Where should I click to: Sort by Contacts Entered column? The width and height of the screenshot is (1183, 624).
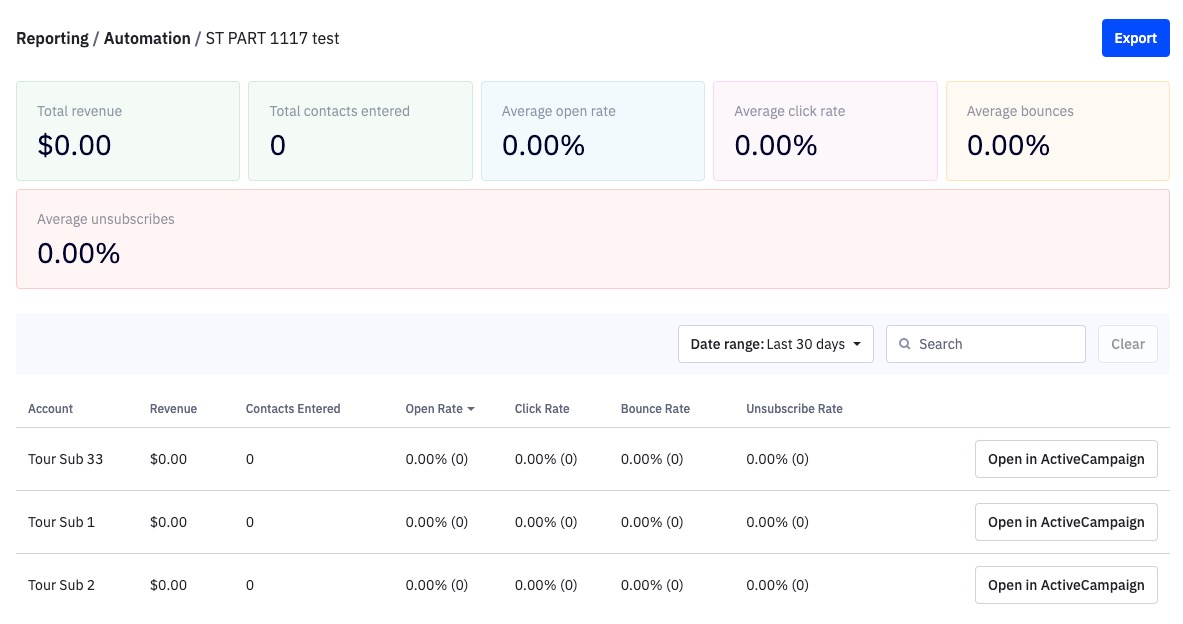tap(293, 409)
